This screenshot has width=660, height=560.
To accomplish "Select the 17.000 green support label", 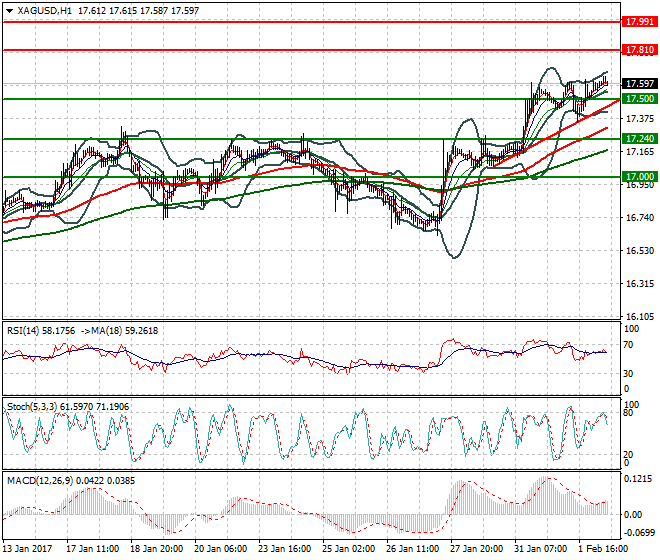I will point(639,177).
